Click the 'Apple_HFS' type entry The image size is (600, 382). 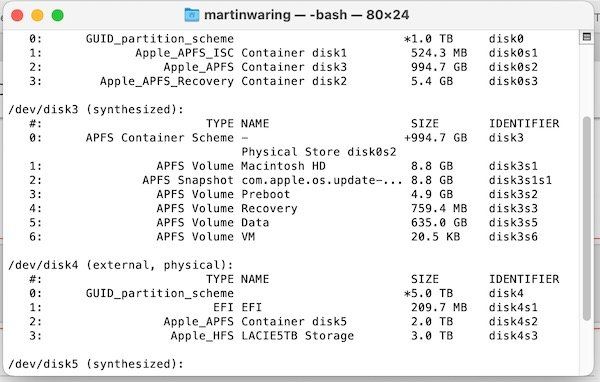pyautogui.click(x=202, y=336)
